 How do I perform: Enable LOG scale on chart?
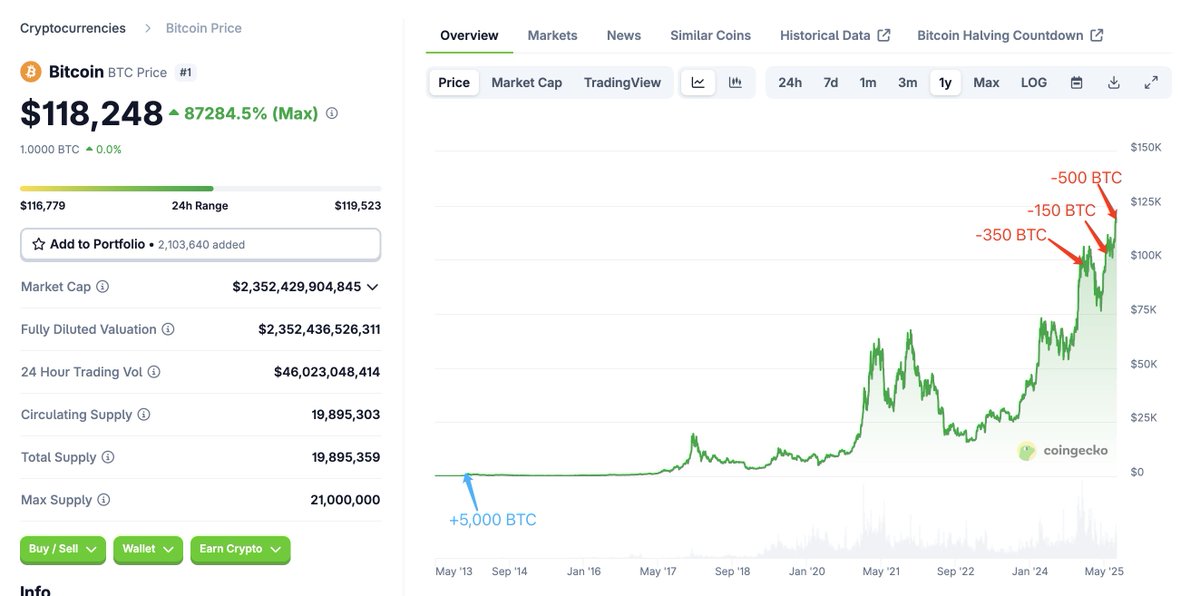coord(1034,82)
